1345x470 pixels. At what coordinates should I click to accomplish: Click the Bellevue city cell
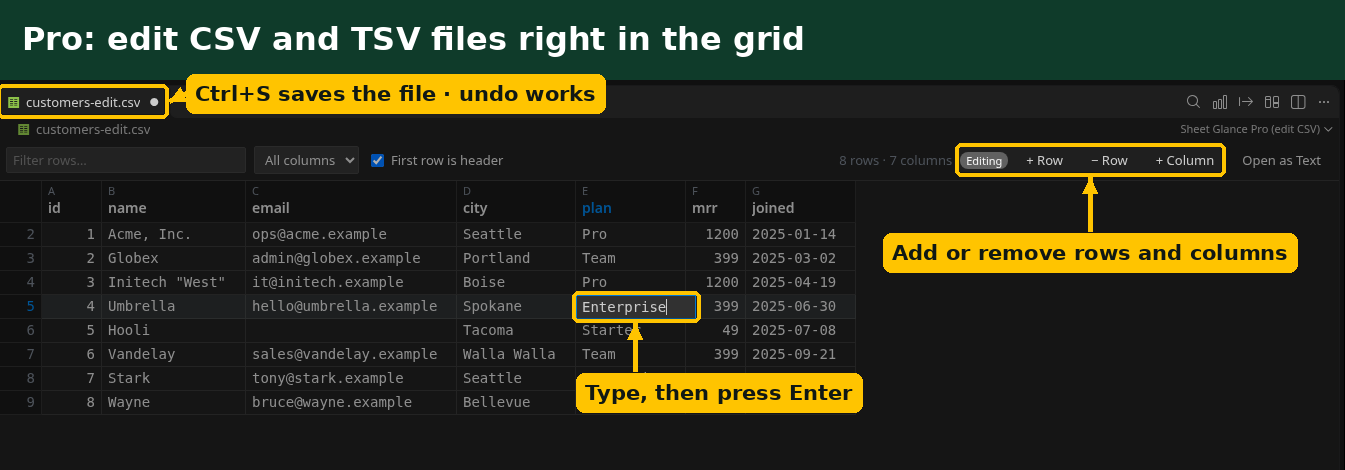516,402
